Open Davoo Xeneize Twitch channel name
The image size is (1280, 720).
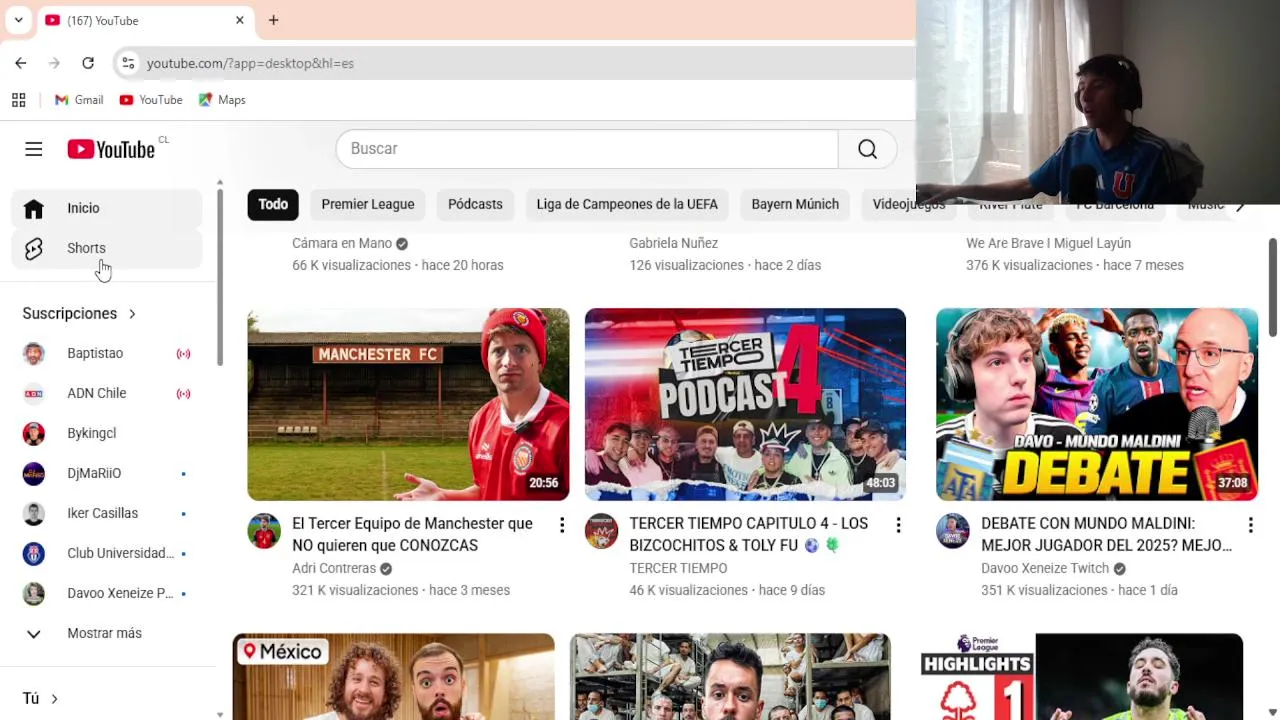tap(1045, 568)
